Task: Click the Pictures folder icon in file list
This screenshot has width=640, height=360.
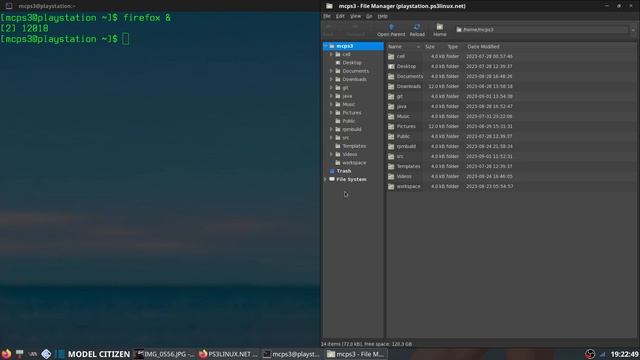Action: pyautogui.click(x=391, y=126)
